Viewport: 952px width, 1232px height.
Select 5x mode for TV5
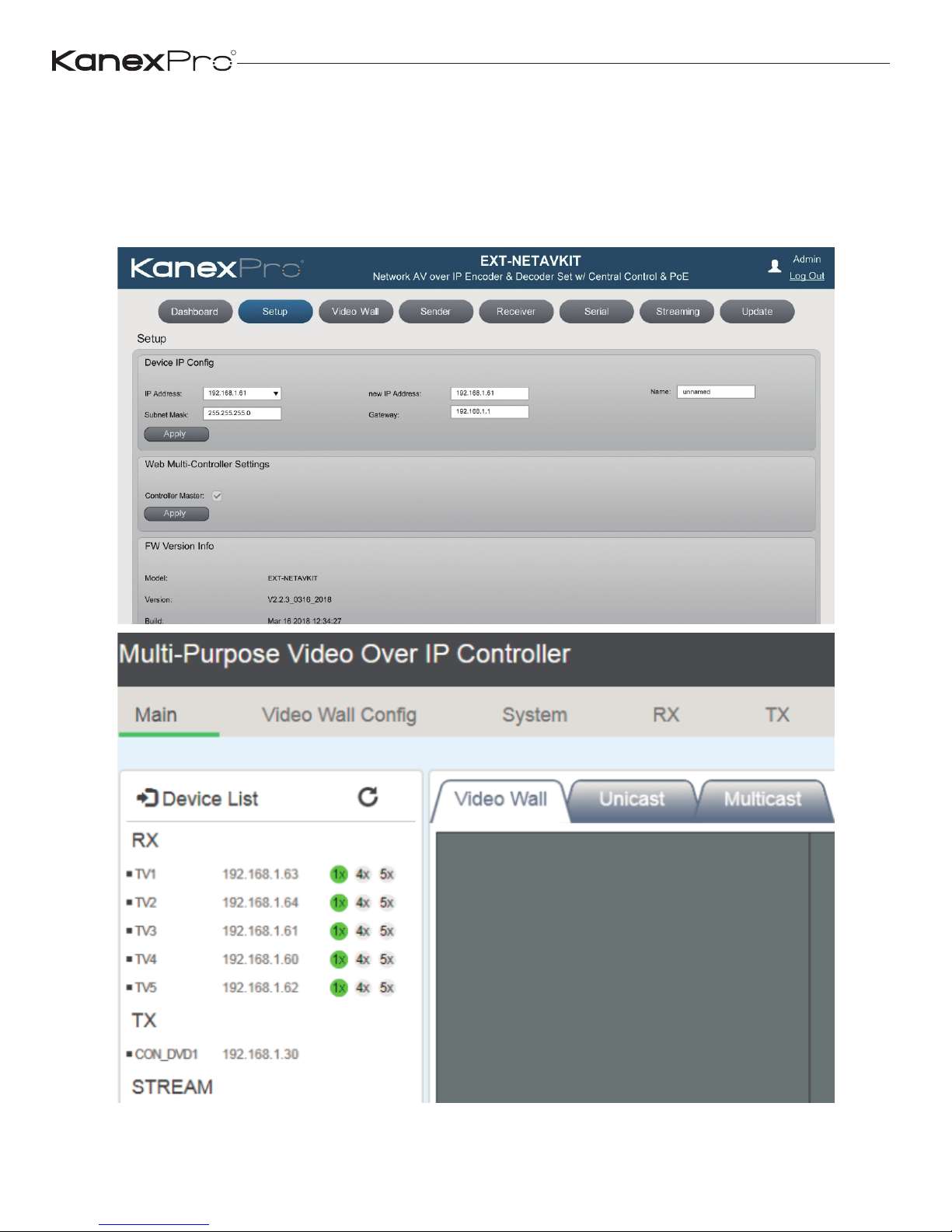click(x=387, y=988)
